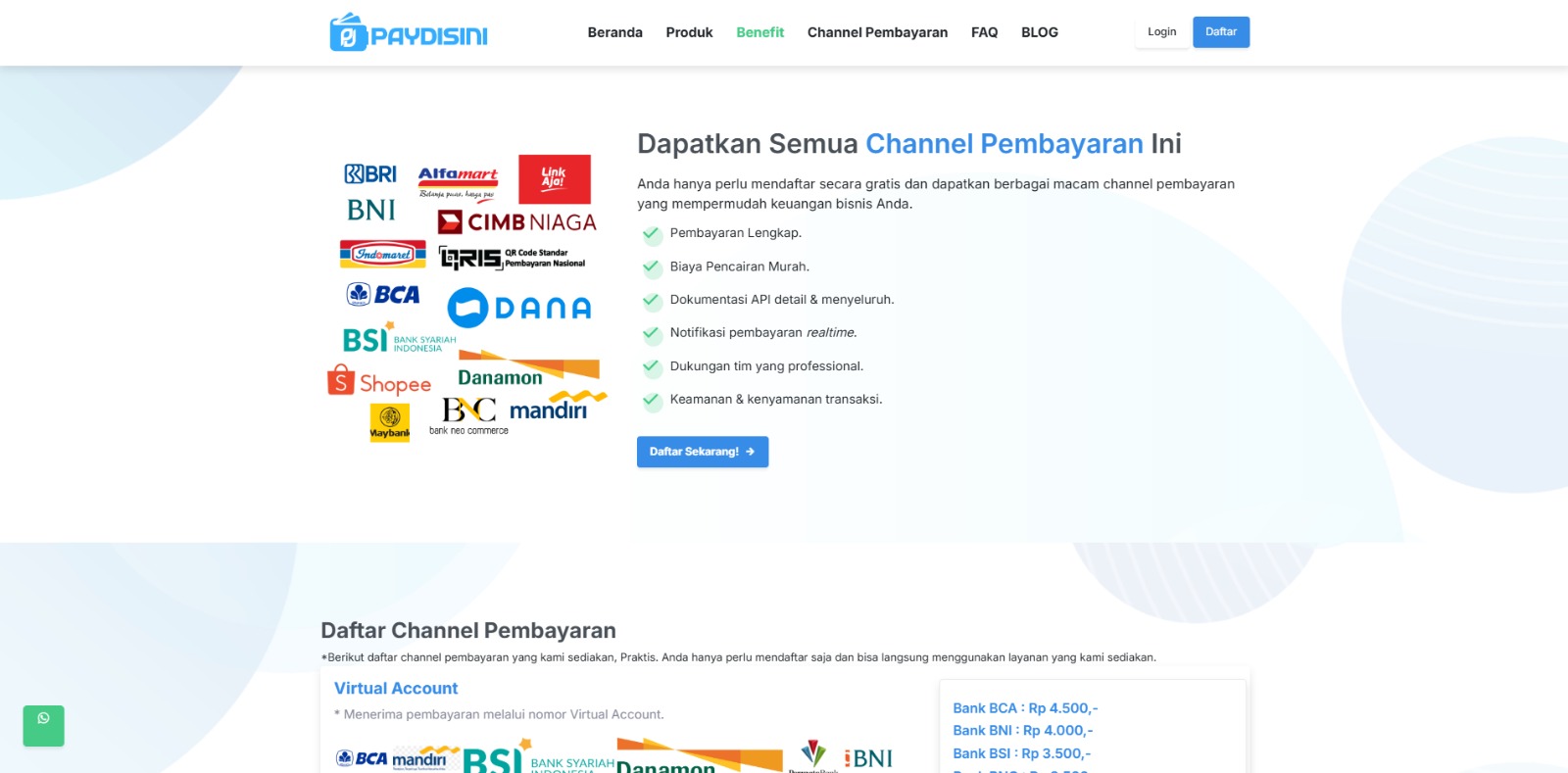Click the Daftar Channel Pembayaran heading
The width and height of the screenshot is (1568, 773).
pos(468,631)
